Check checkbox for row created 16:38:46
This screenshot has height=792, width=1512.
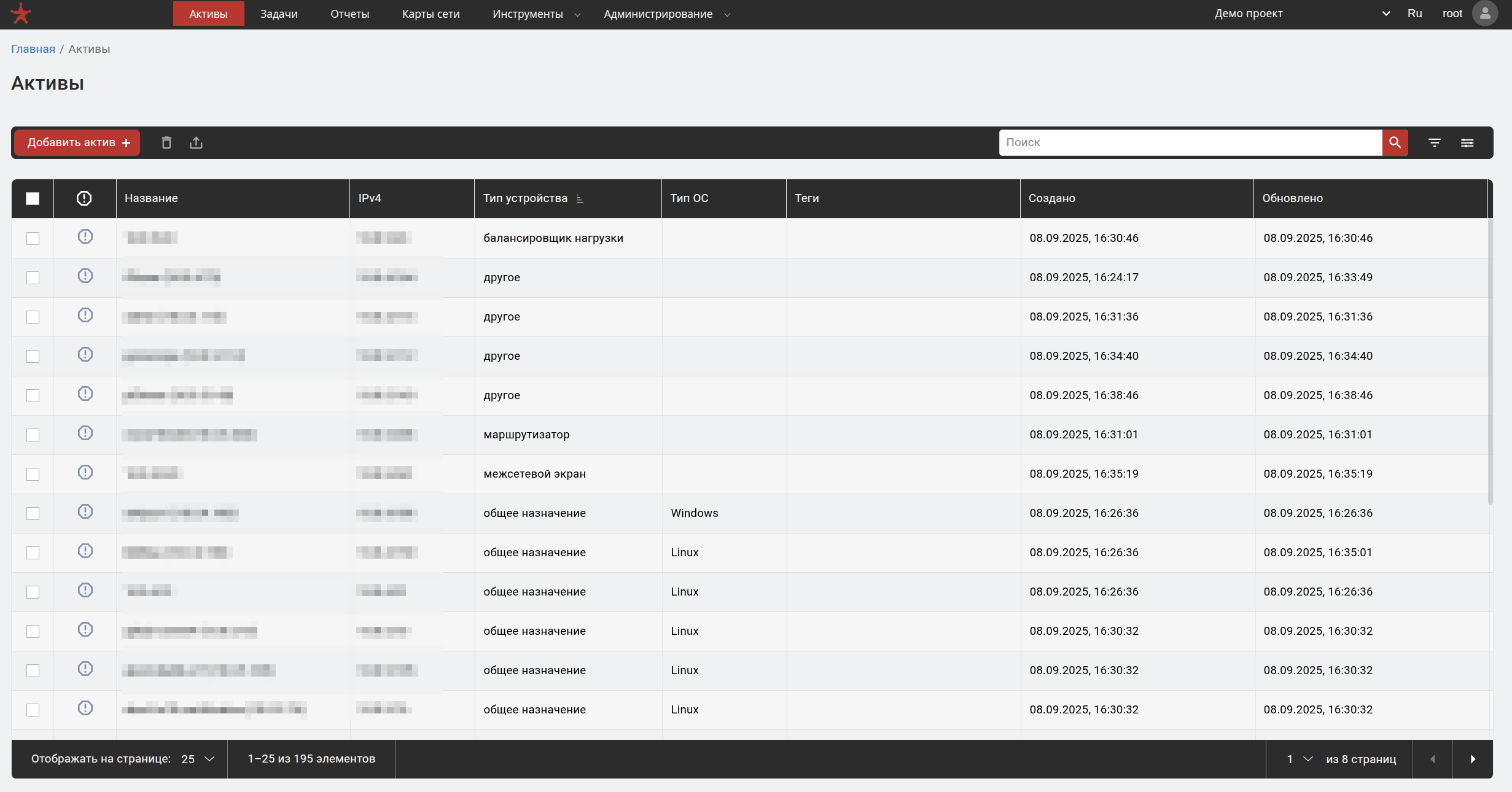point(33,395)
